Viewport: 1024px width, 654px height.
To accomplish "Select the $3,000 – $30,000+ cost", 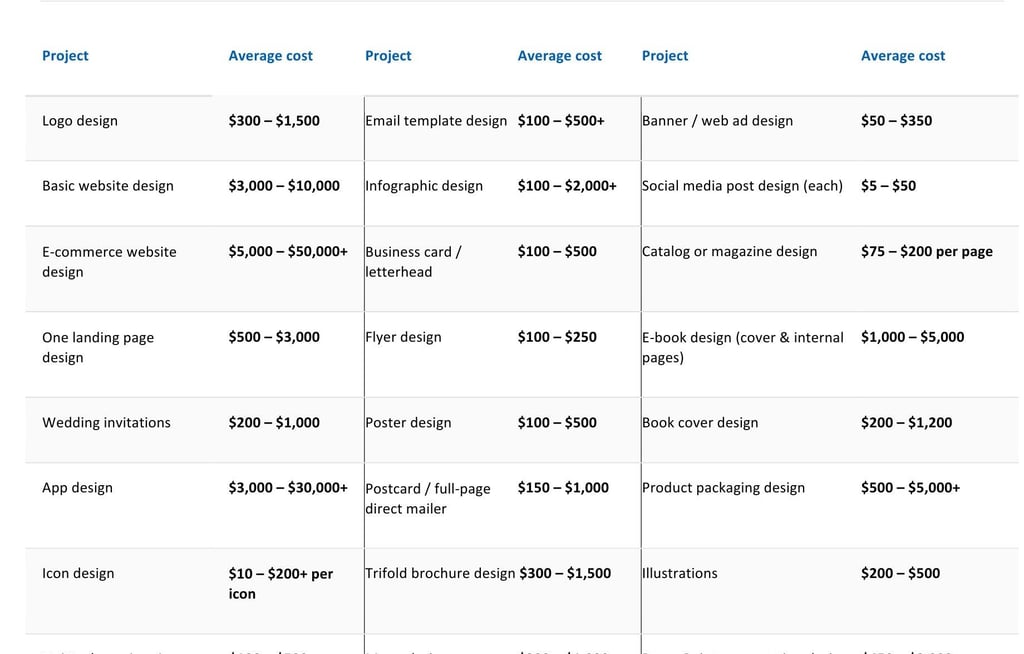I will click(x=288, y=488).
